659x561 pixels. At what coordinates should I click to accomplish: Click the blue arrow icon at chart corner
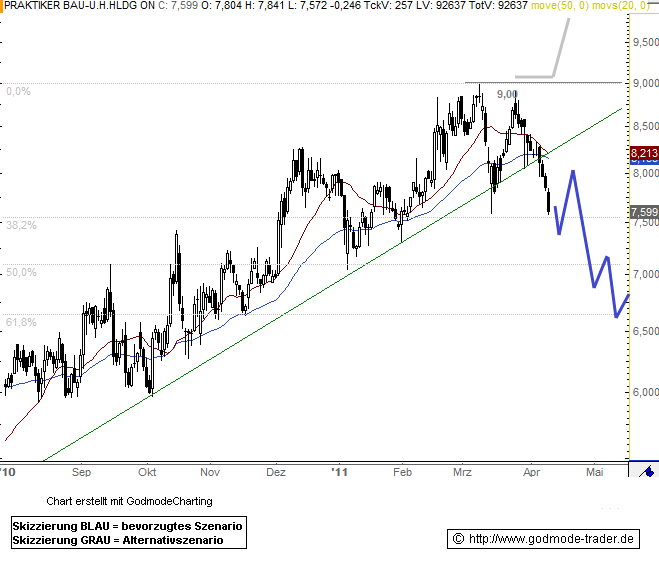click(647, 470)
